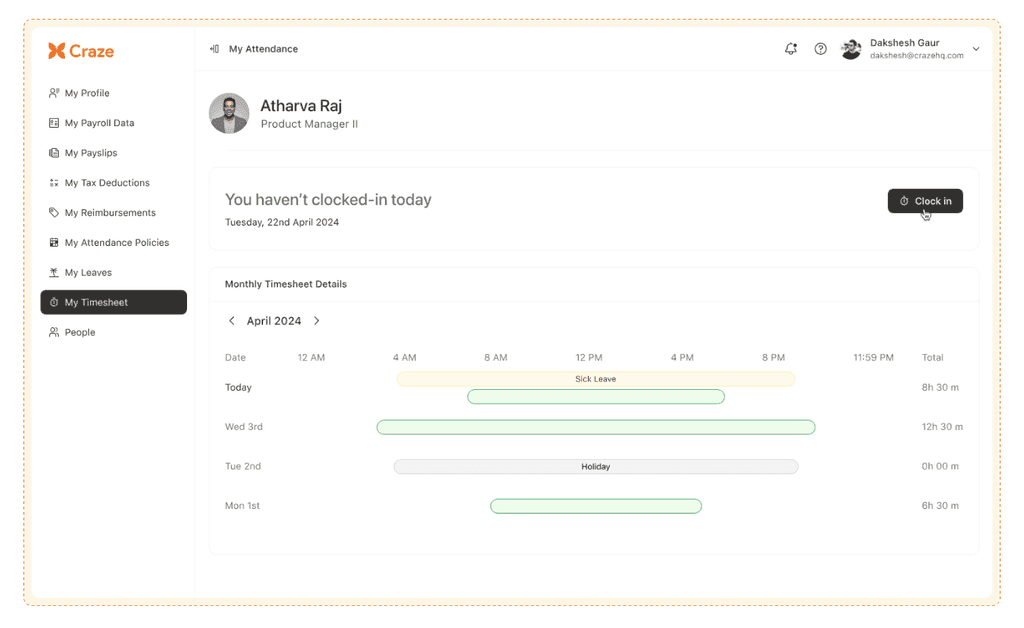Screen dimensions: 1024x628
Task: Click Wed 3rd's green timesheet bar
Action: pos(596,427)
